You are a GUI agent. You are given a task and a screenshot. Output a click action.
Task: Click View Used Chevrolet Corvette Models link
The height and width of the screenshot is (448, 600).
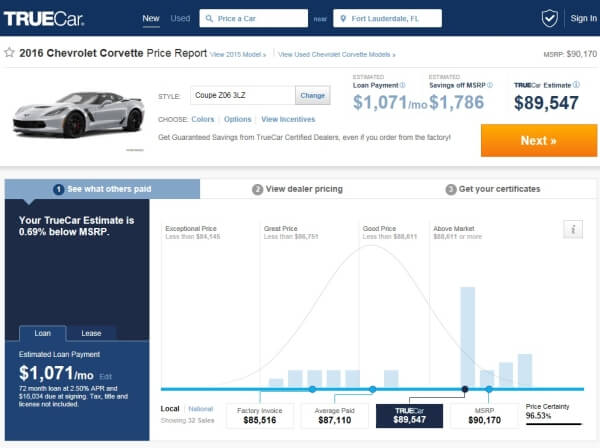(337, 55)
